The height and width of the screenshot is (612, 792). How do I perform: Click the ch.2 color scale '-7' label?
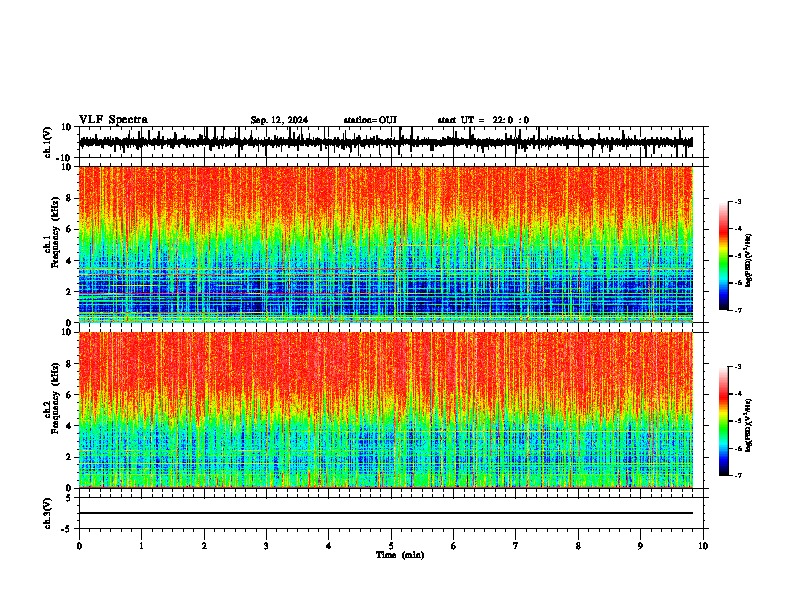[x=738, y=476]
